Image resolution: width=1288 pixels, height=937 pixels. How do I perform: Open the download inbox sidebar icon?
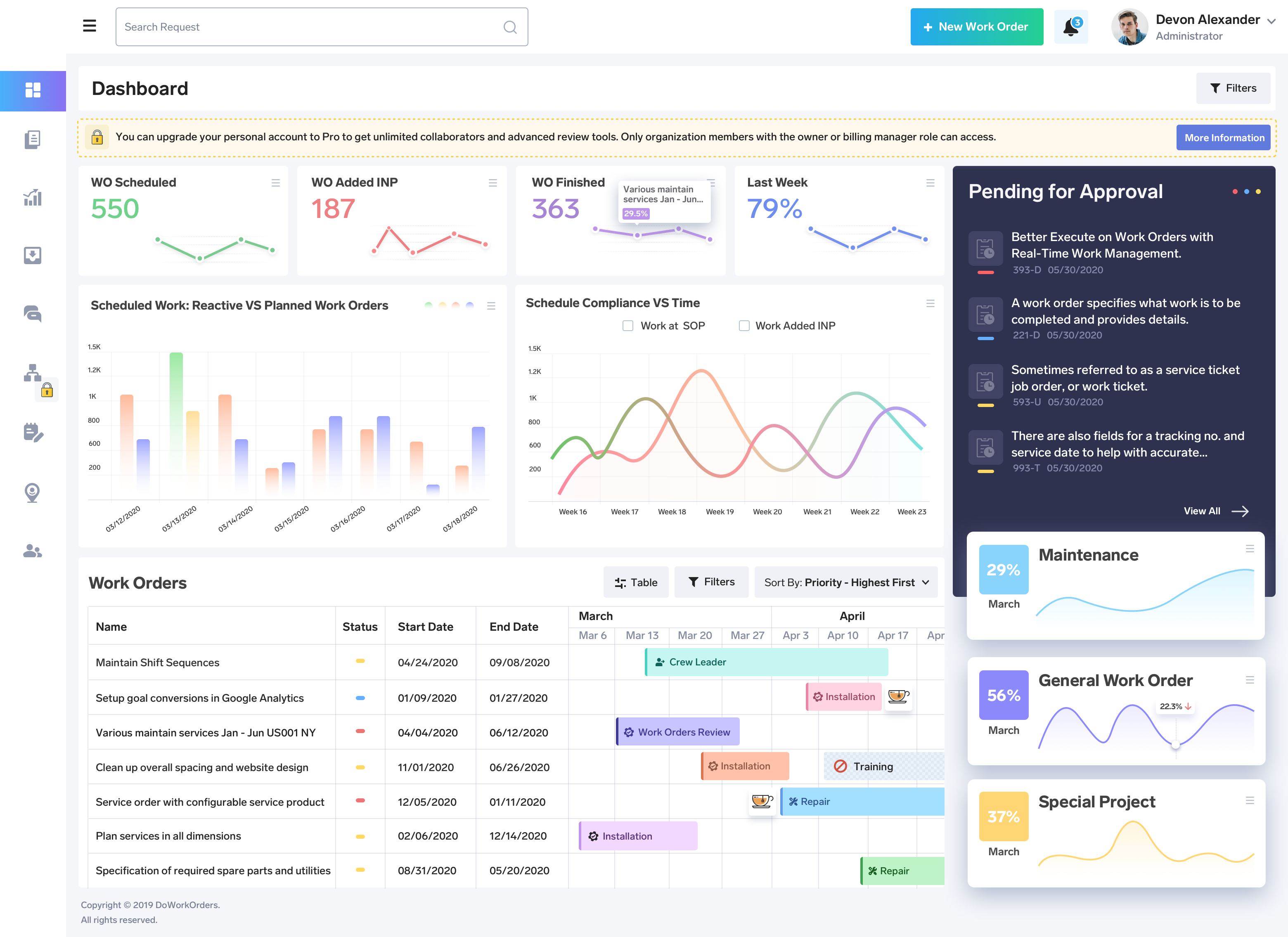pyautogui.click(x=32, y=256)
